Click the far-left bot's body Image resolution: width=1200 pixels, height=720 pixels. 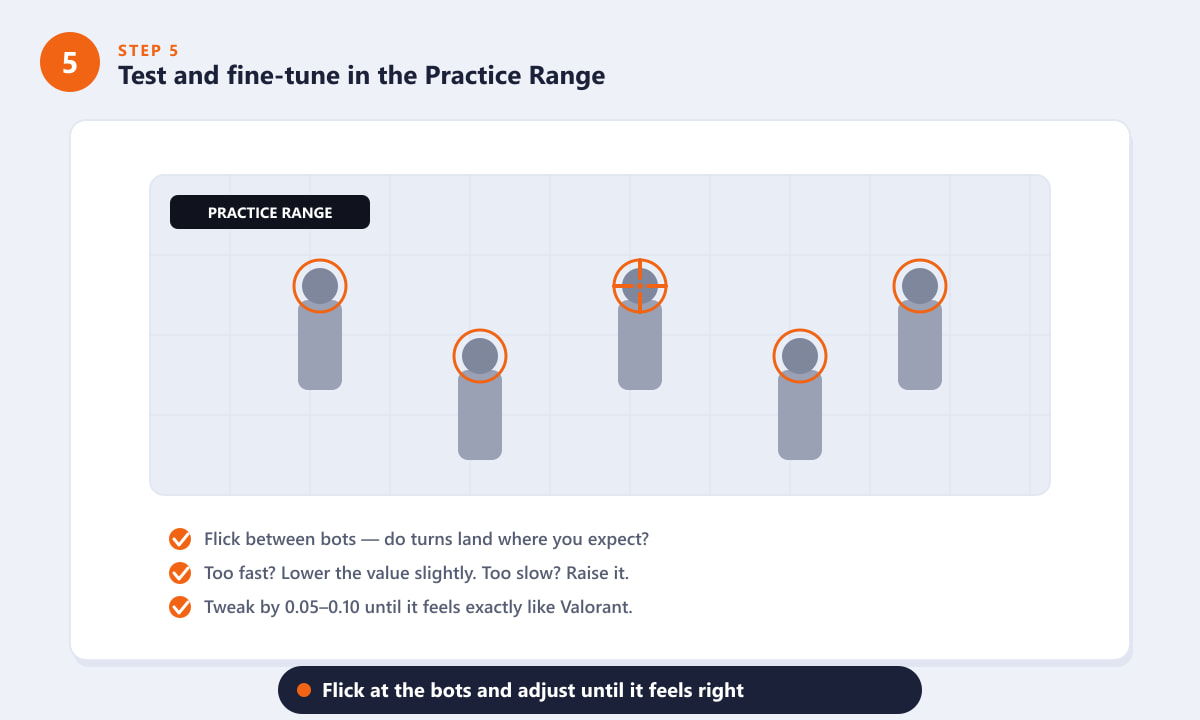[320, 345]
